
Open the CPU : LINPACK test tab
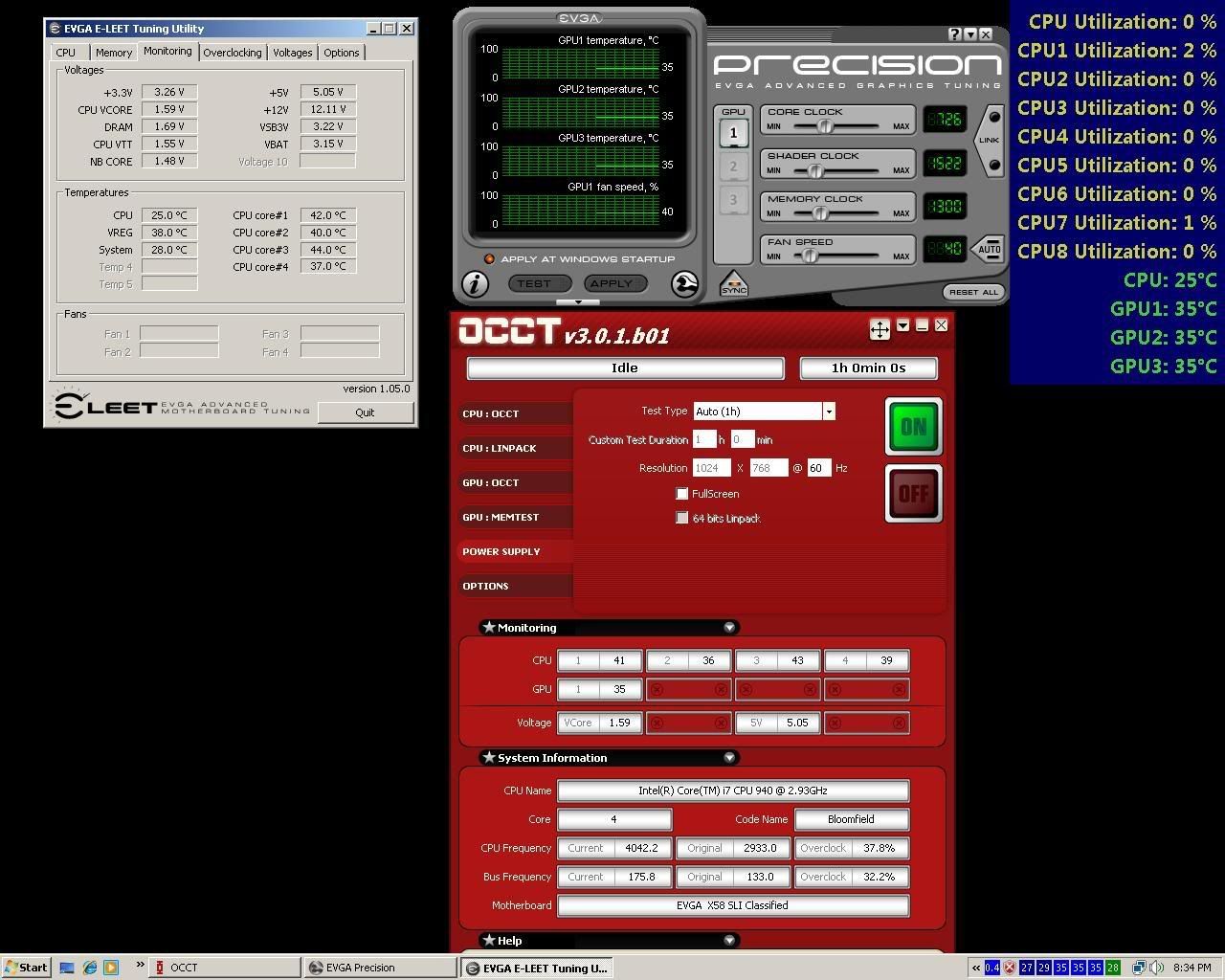click(517, 448)
